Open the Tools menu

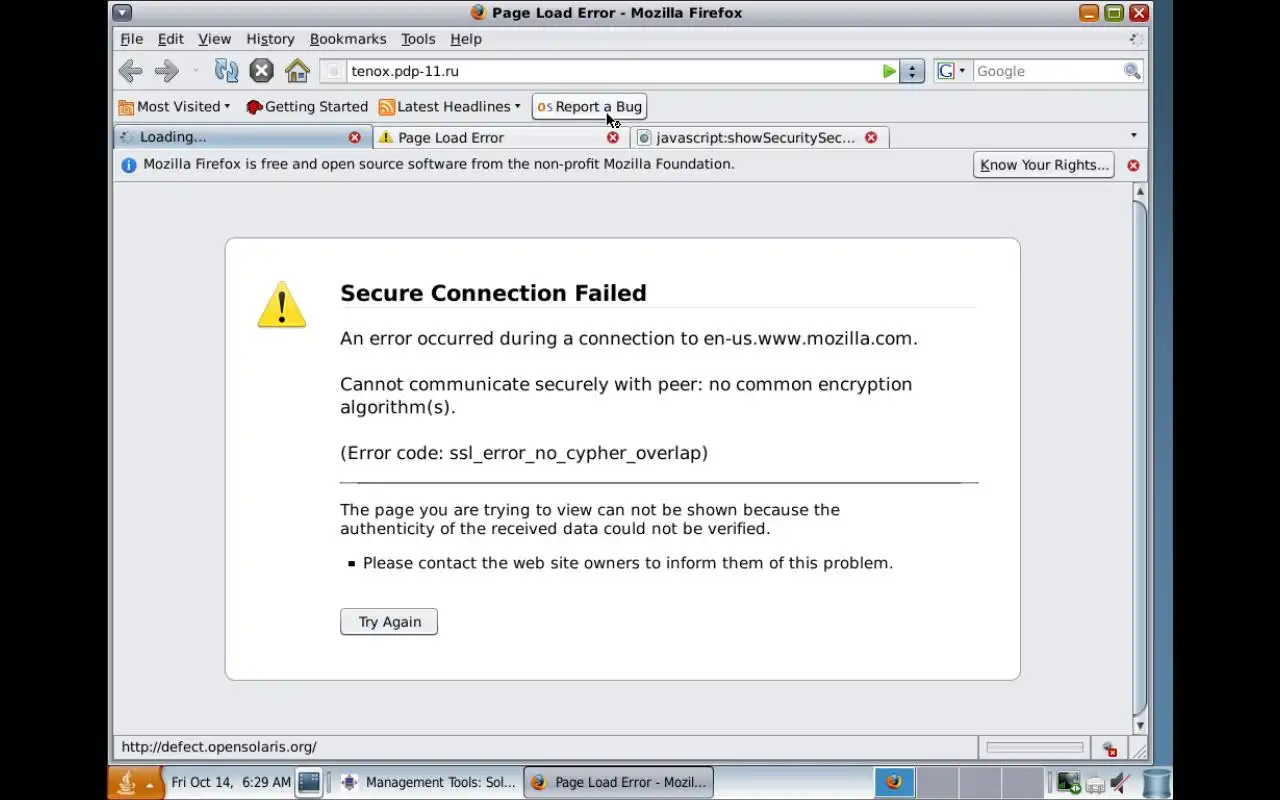(418, 39)
